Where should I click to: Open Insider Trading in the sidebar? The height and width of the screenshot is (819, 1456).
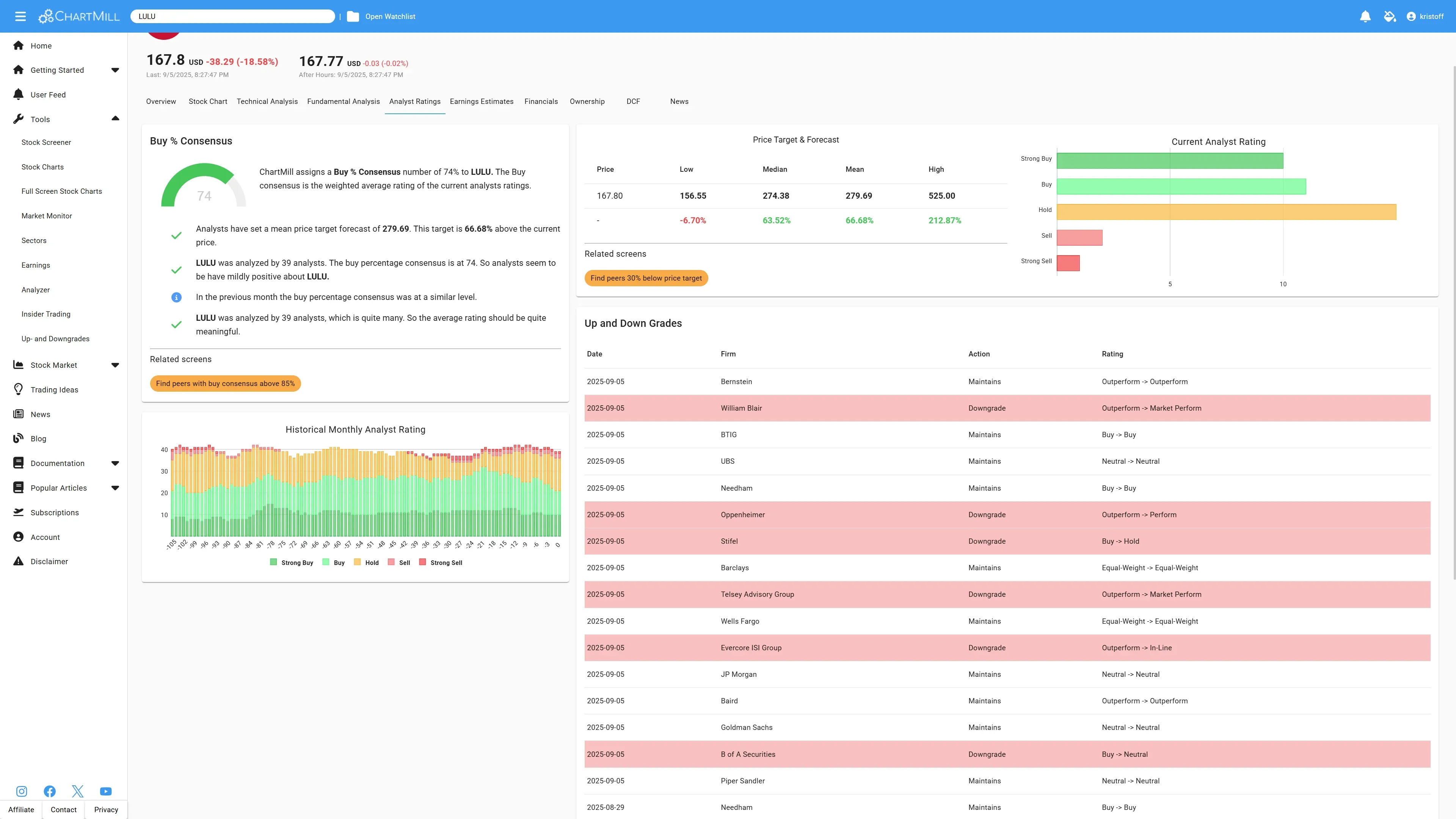[46, 314]
